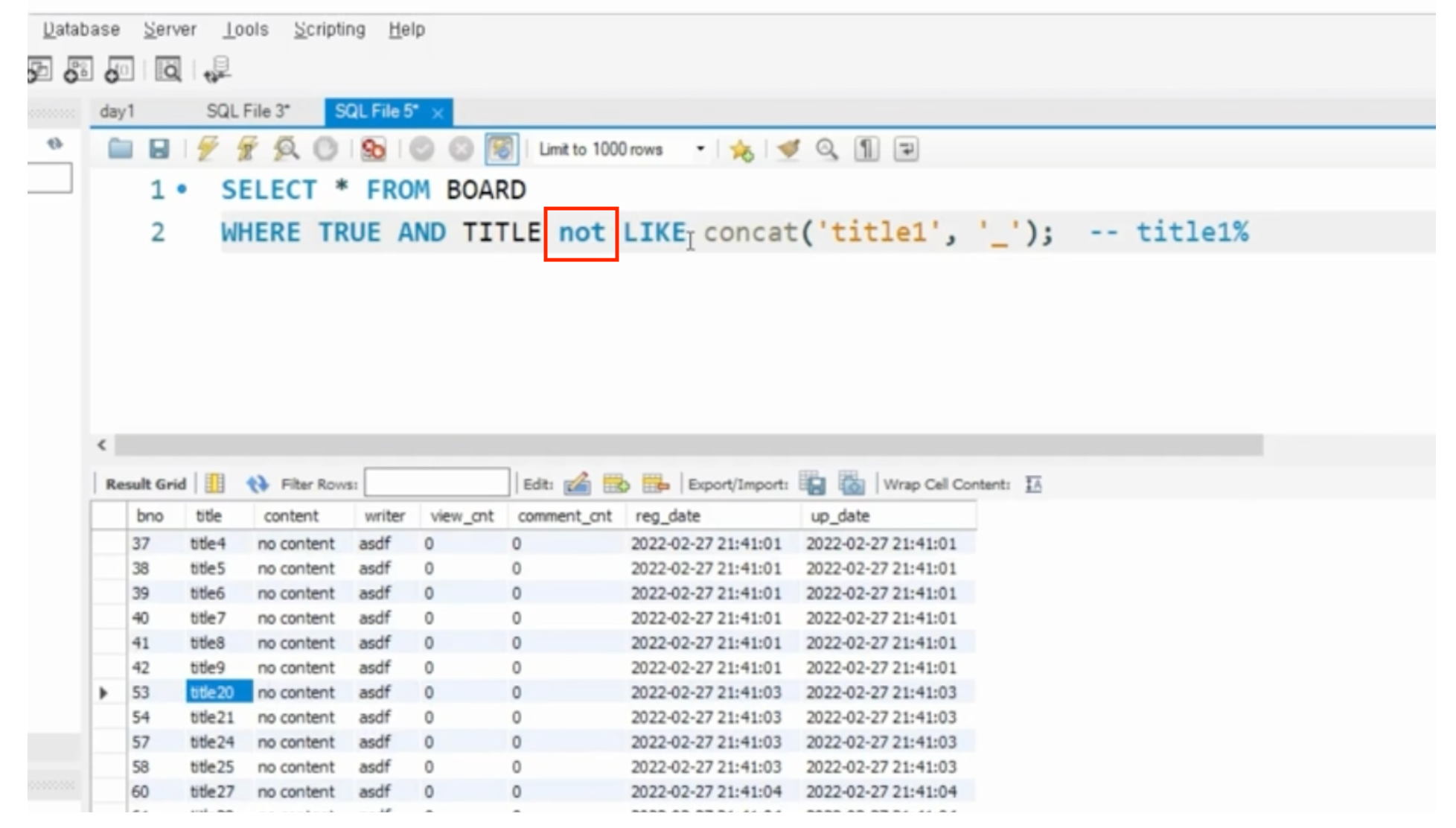Add the query to snippets via the star icon
Viewport: 1456px width, 828px height.
pyautogui.click(x=741, y=150)
